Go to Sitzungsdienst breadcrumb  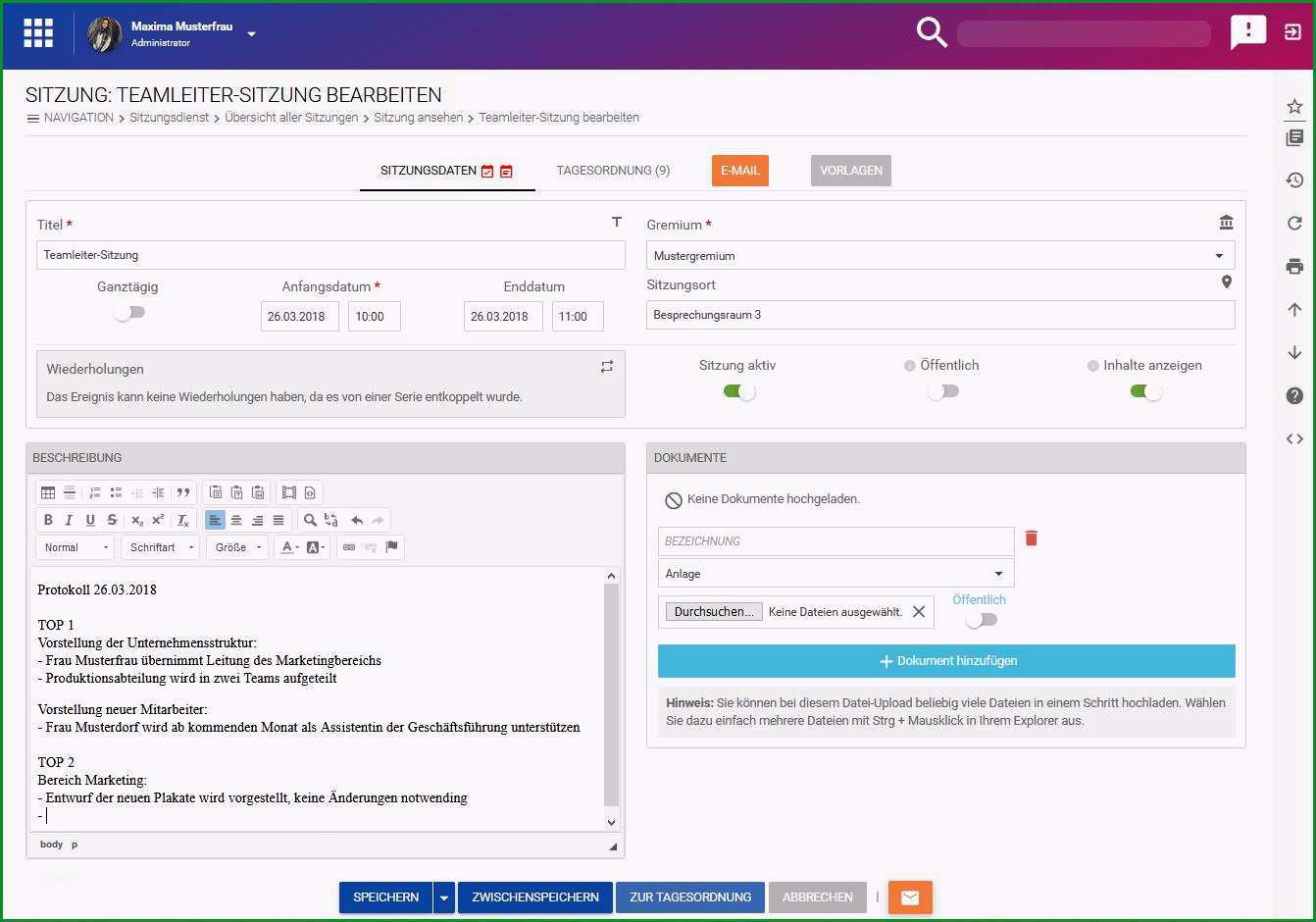pos(170,118)
